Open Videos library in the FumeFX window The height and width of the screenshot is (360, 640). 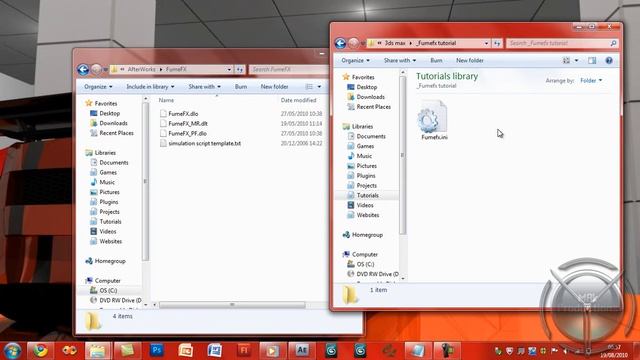pyautogui.click(x=104, y=231)
